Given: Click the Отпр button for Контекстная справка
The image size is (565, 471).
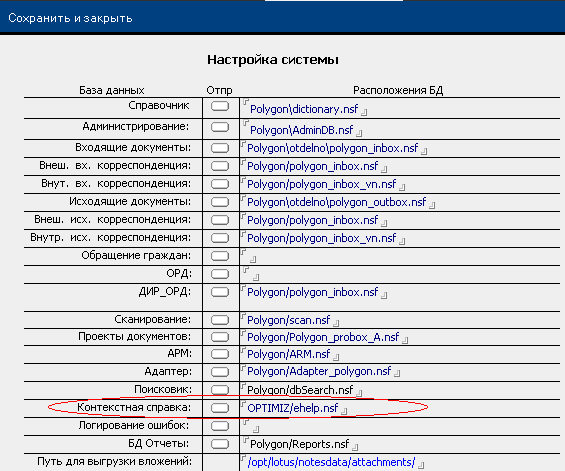Looking at the screenshot, I should point(220,408).
